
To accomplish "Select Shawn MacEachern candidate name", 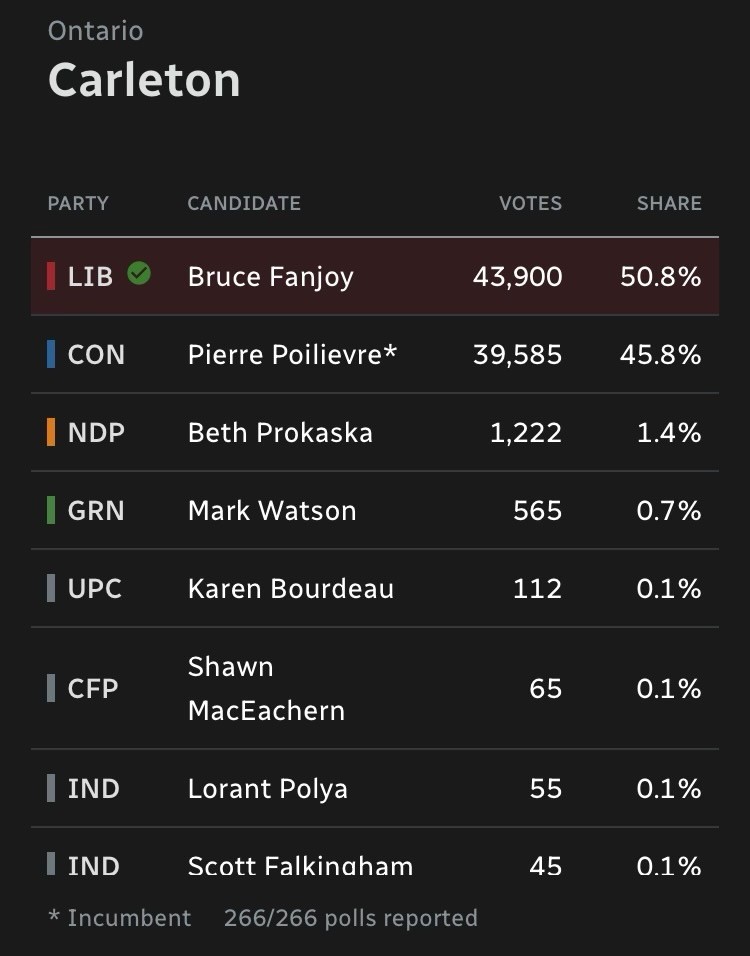I will (x=266, y=688).
